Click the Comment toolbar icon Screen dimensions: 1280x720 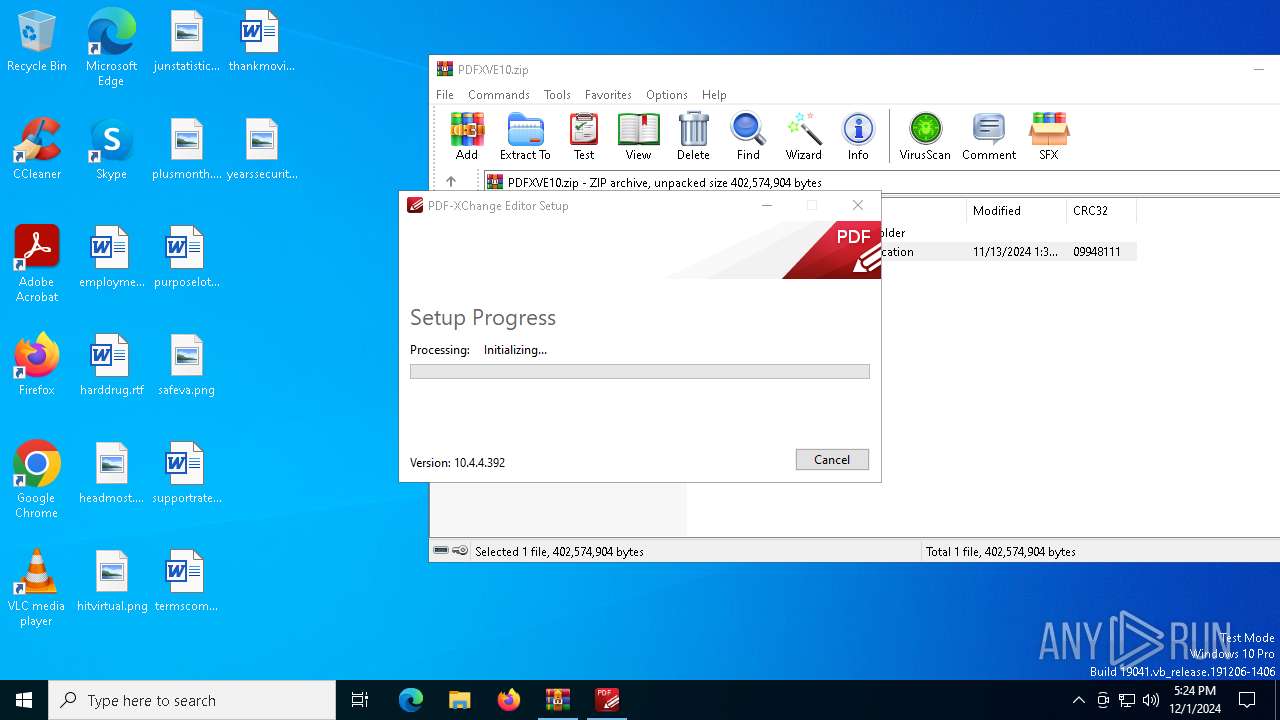point(989,136)
